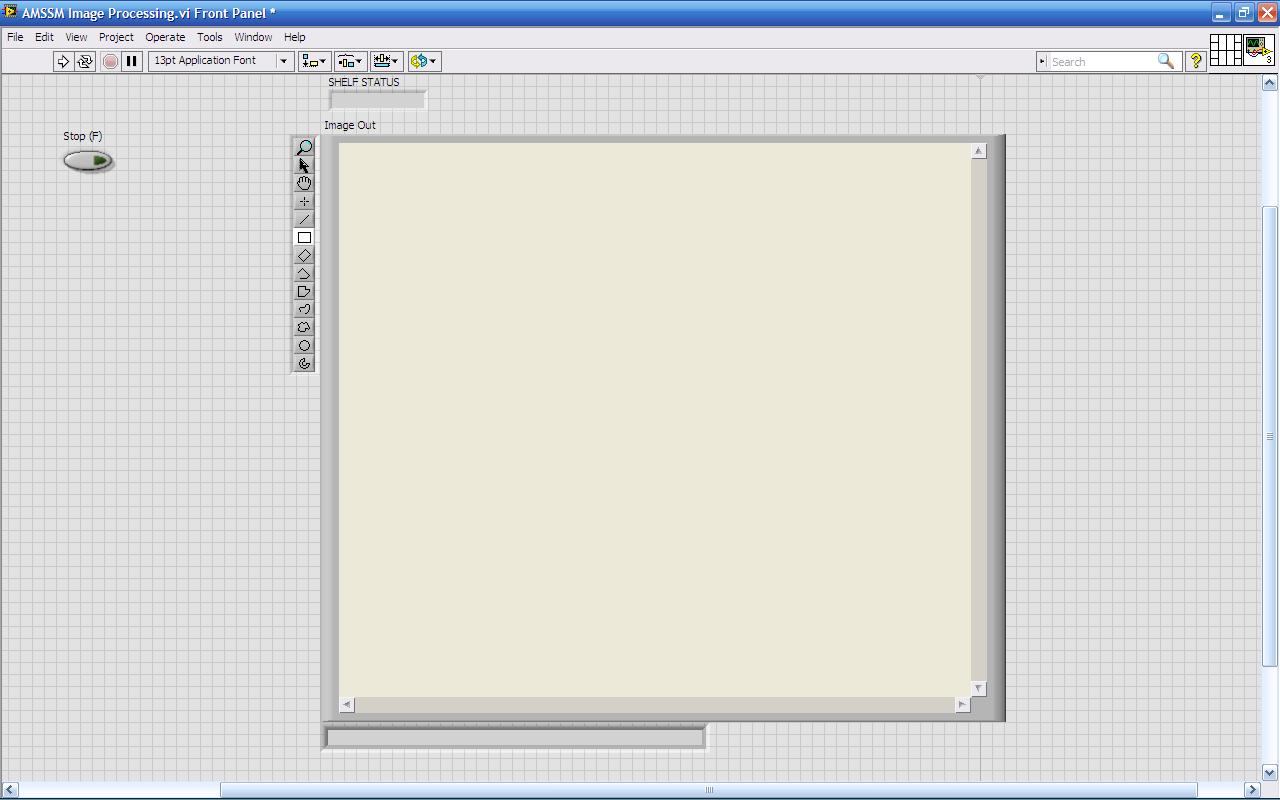Expand the Distribute Objects dropdown

(350, 61)
